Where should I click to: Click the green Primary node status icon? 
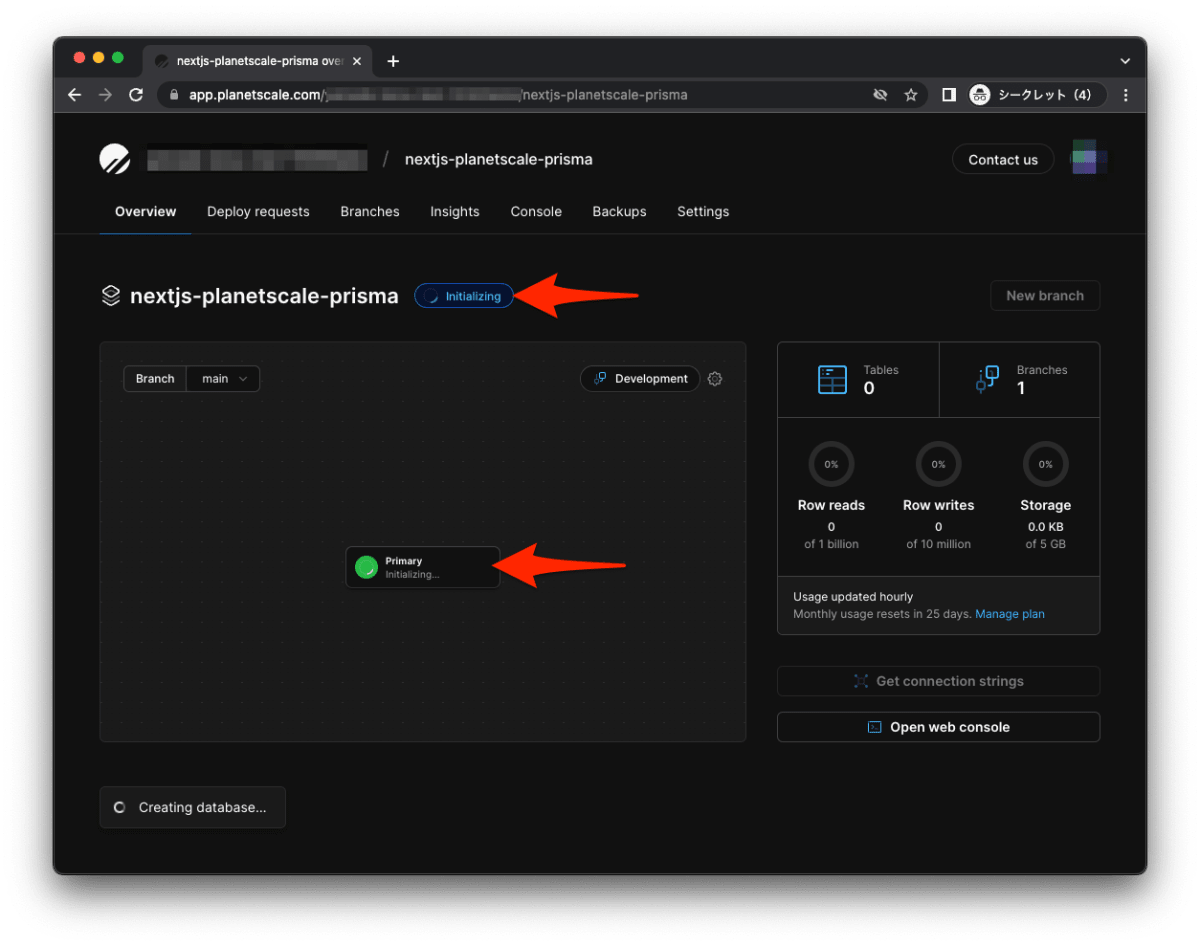point(366,567)
